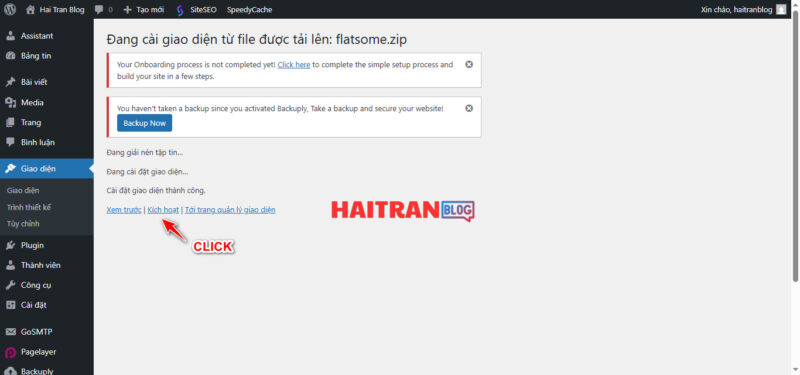Click Tới trang quản lý giao diện link

pyautogui.click(x=230, y=210)
